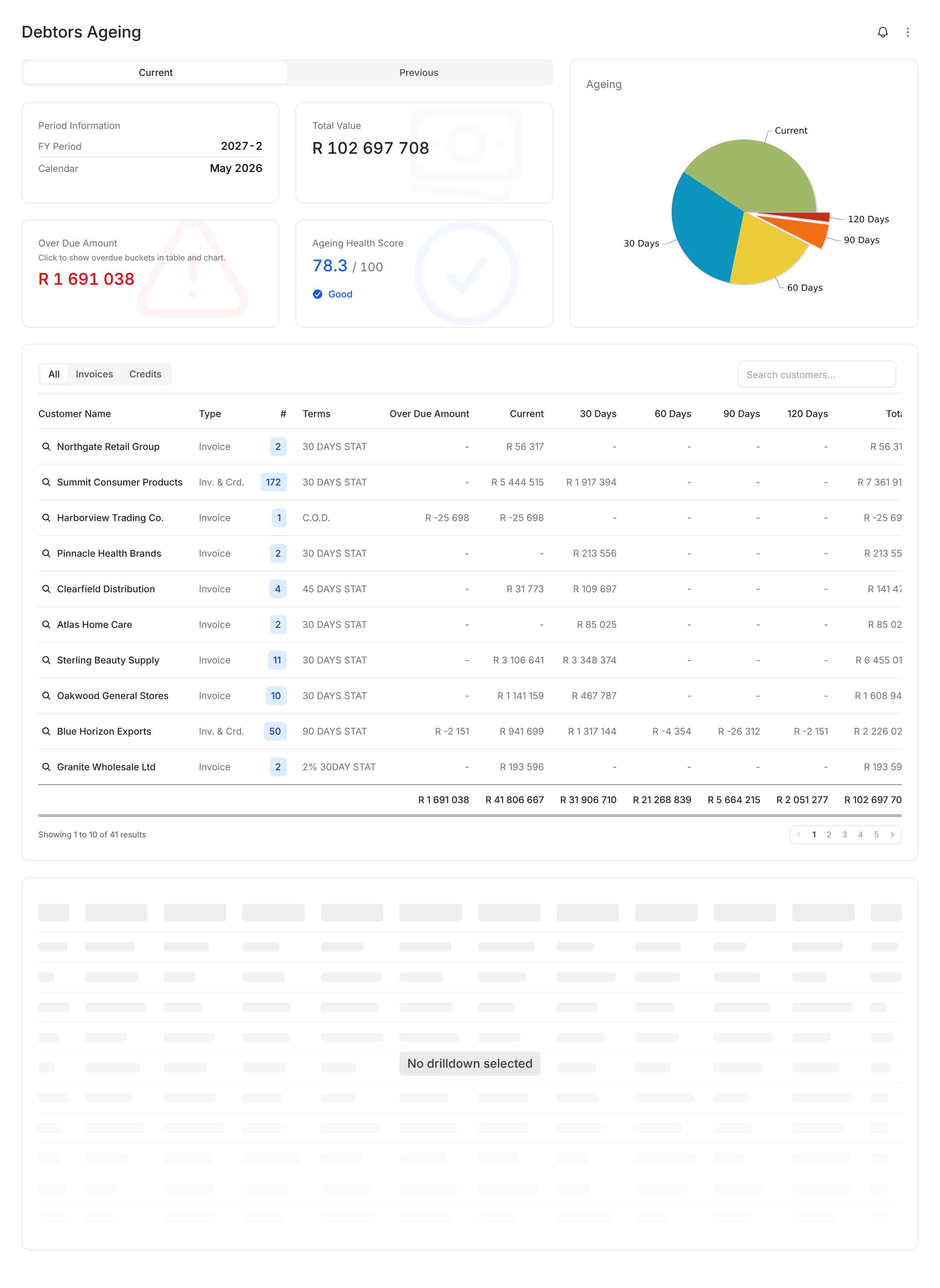Select the All filter tab

[54, 374]
